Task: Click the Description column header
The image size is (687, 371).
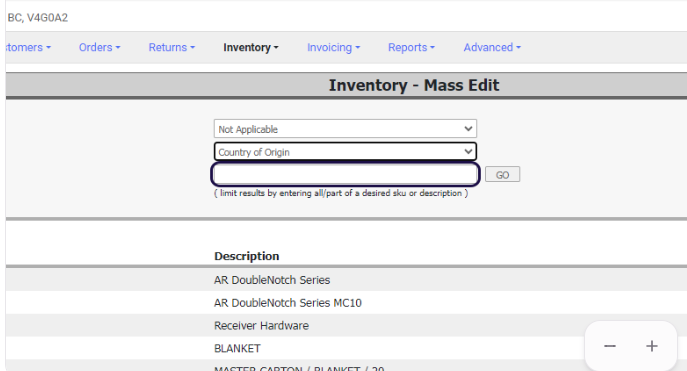Action: tap(247, 256)
